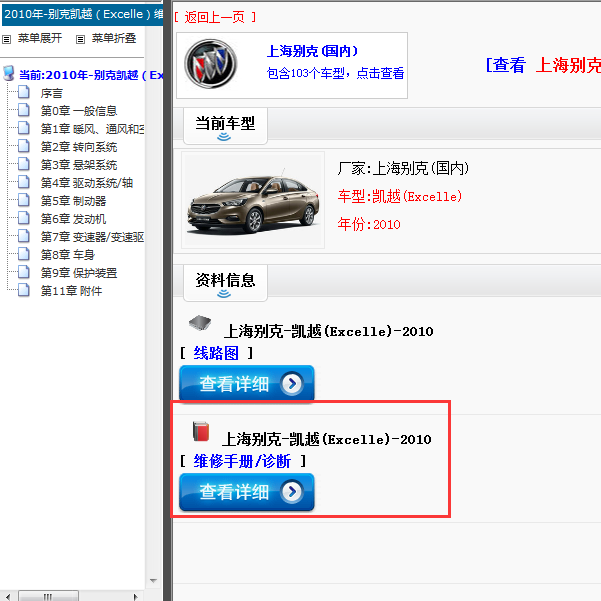Click 包含103个车型，点击查看 link
601x601 pixels.
pyautogui.click(x=335, y=73)
